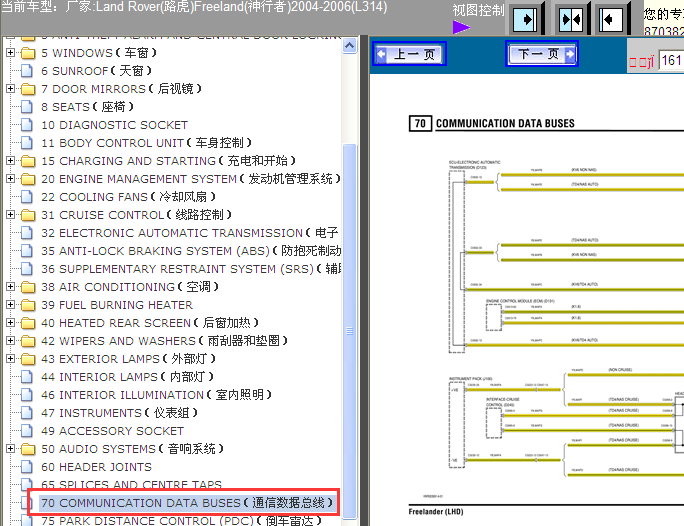Click the tree panel scrollbar up arrow

pos(349,46)
